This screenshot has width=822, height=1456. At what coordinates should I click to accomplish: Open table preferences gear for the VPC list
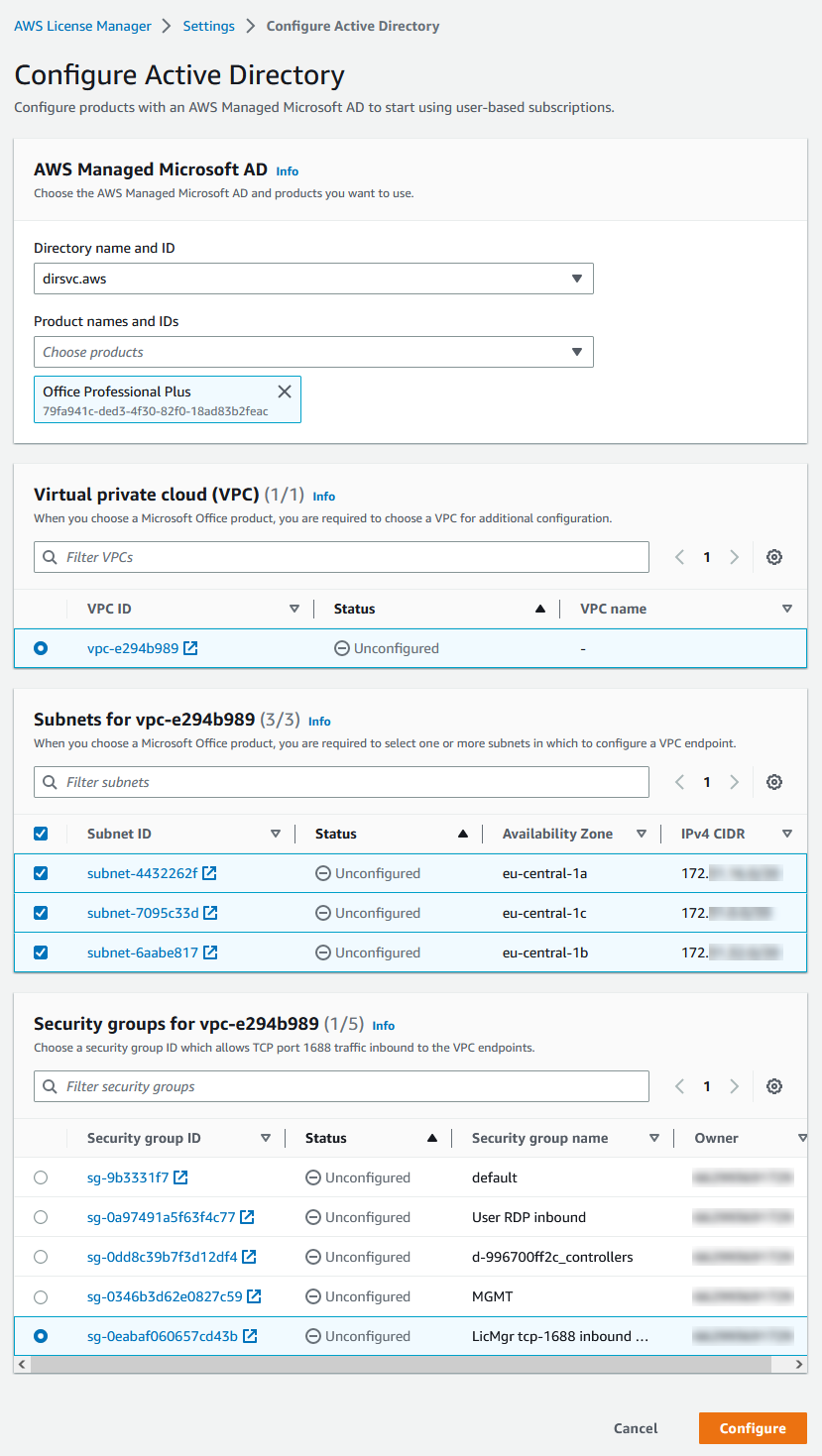774,556
